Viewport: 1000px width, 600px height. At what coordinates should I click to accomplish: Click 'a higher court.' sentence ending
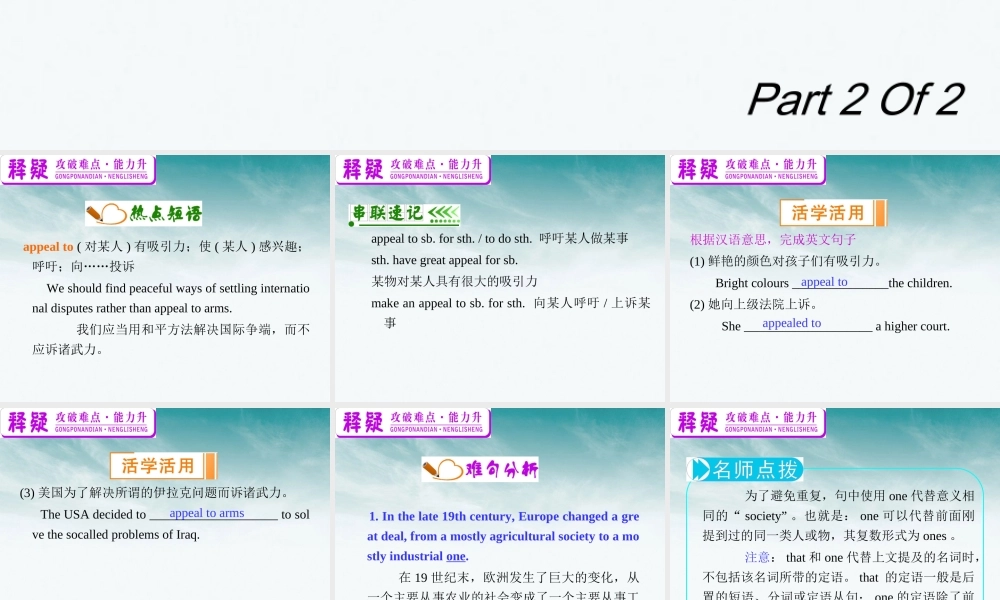click(912, 326)
